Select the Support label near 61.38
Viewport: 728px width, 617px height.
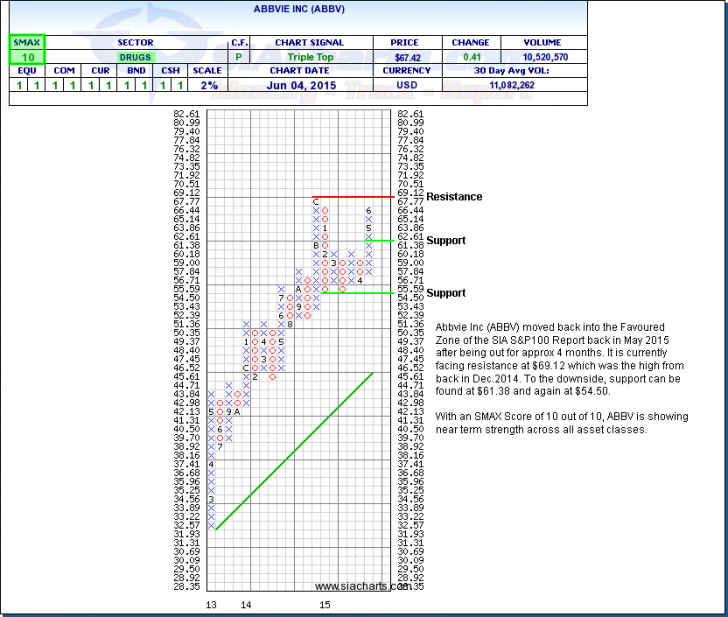(445, 241)
